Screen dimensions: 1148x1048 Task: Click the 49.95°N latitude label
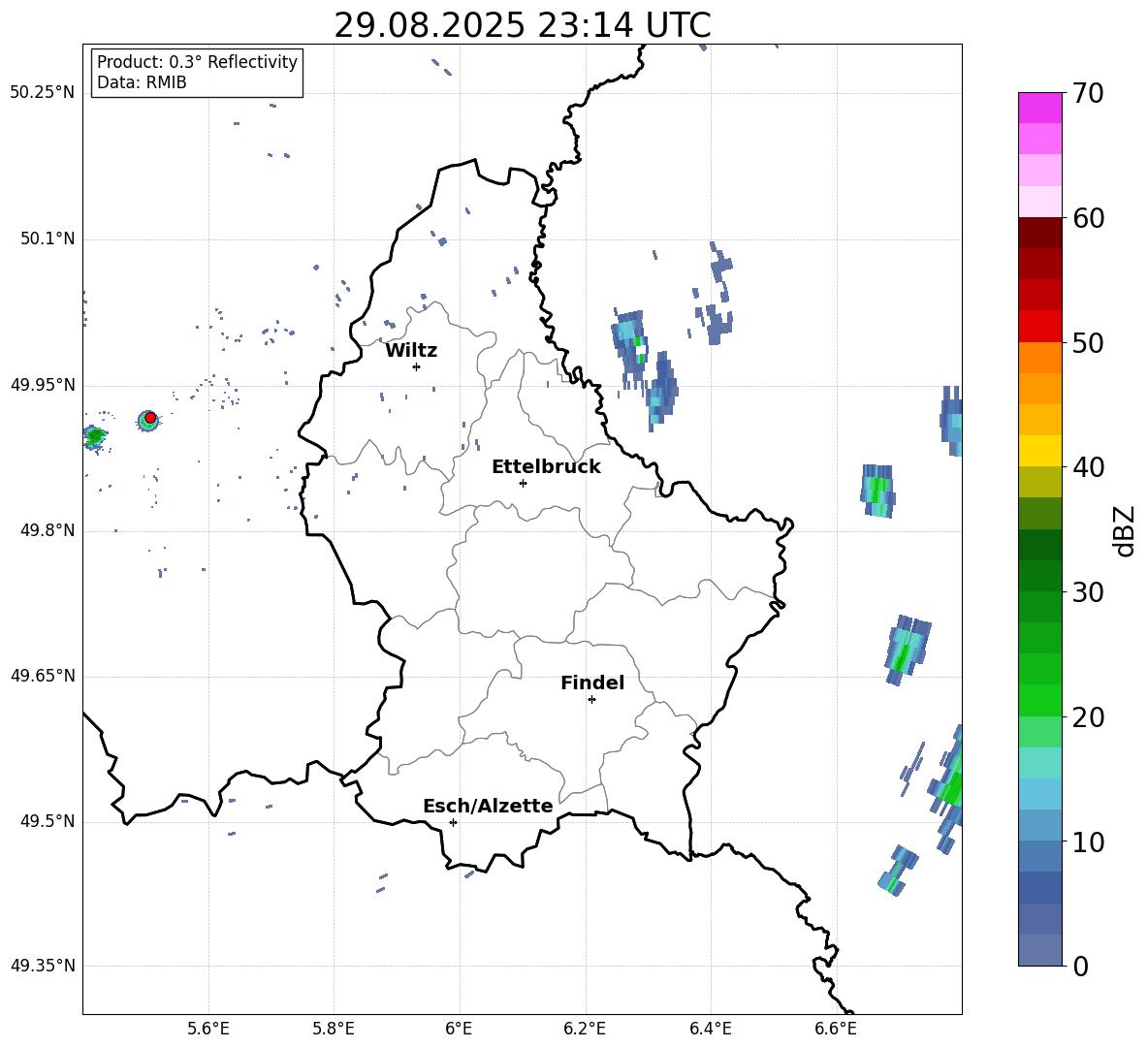(43, 384)
